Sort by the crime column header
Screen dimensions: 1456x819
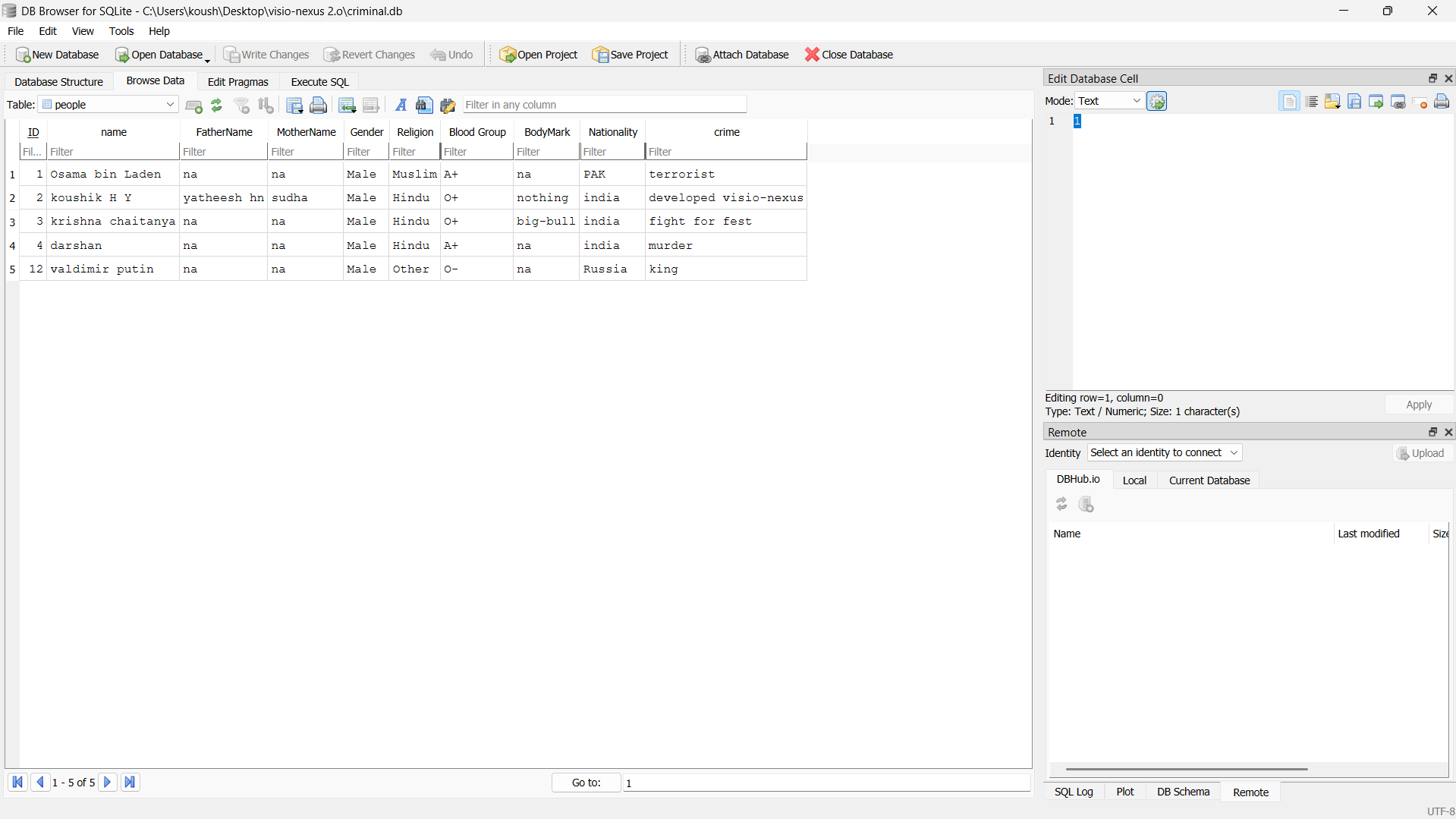[x=726, y=132]
